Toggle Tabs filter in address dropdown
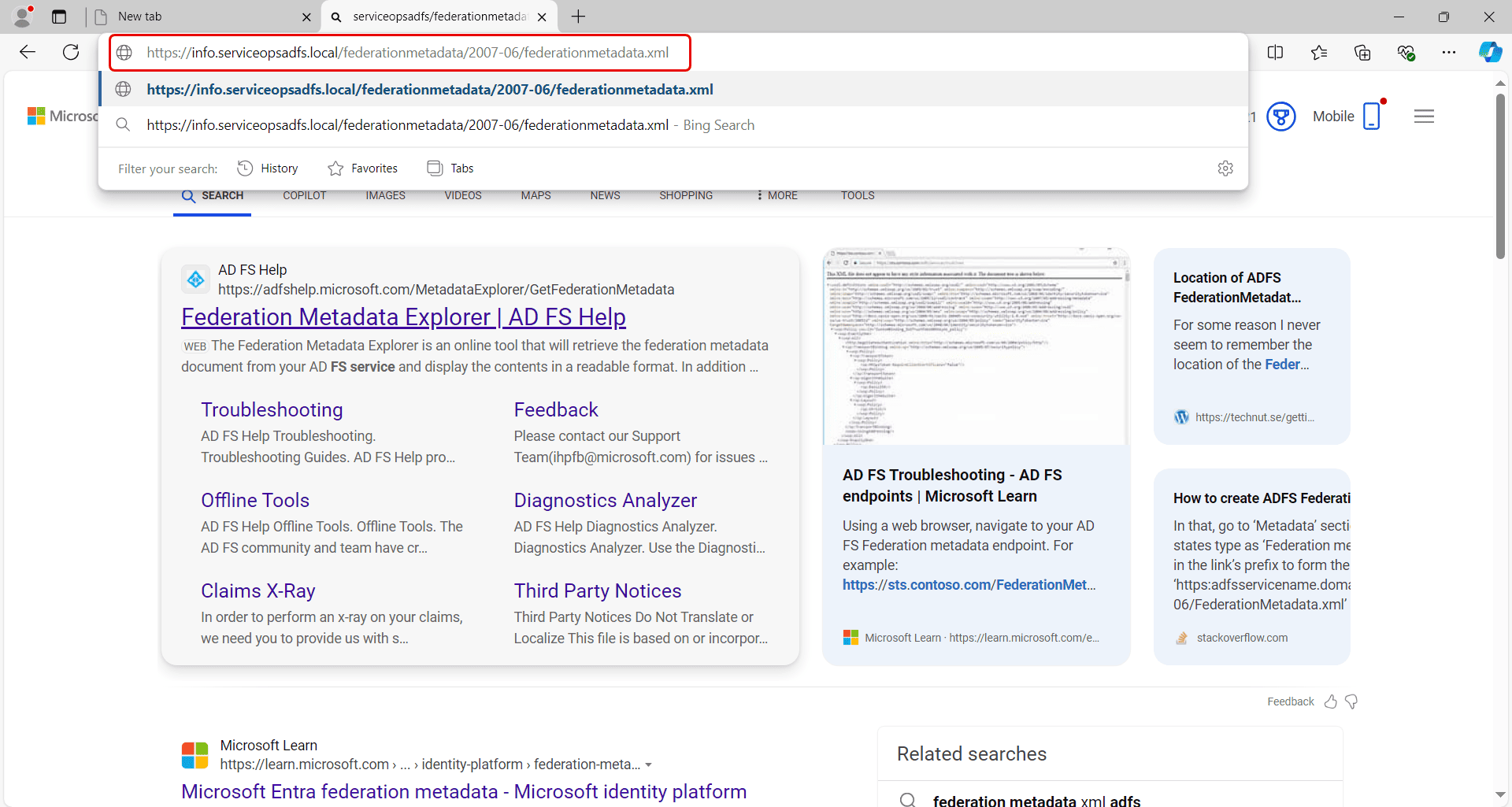This screenshot has width=1512, height=807. click(450, 168)
